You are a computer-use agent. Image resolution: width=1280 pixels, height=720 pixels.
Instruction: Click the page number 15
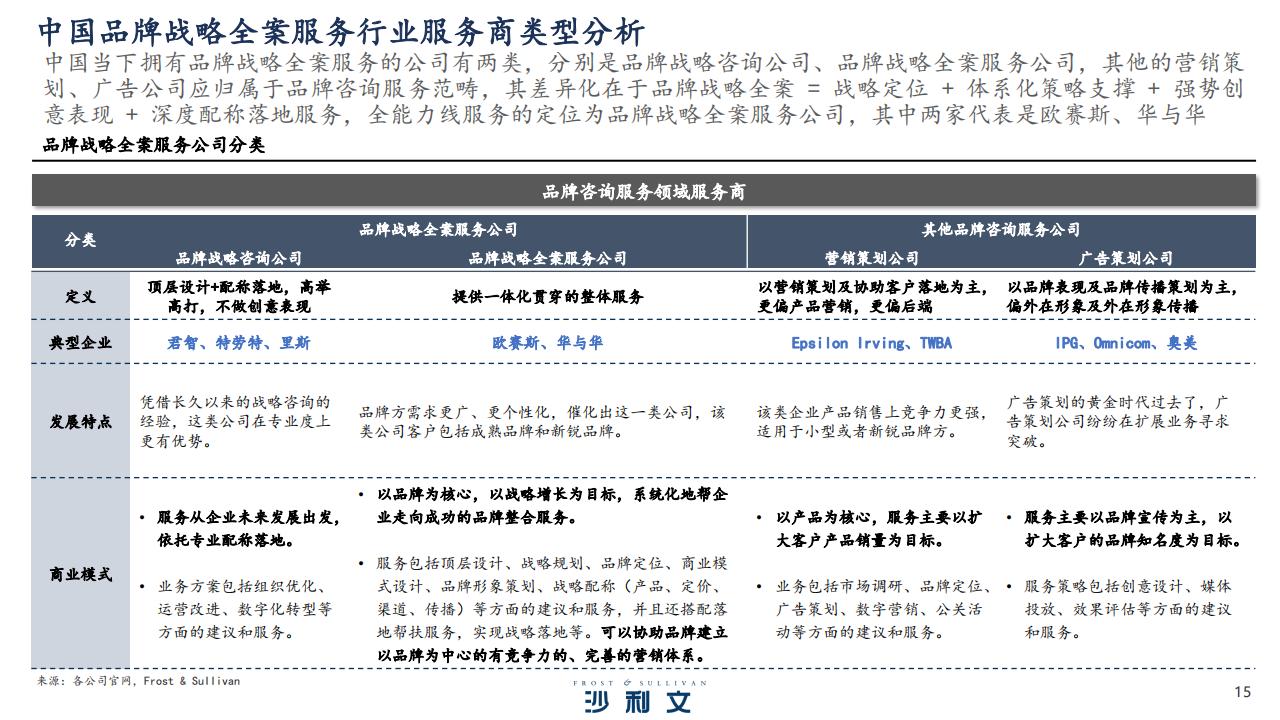[x=1243, y=692]
